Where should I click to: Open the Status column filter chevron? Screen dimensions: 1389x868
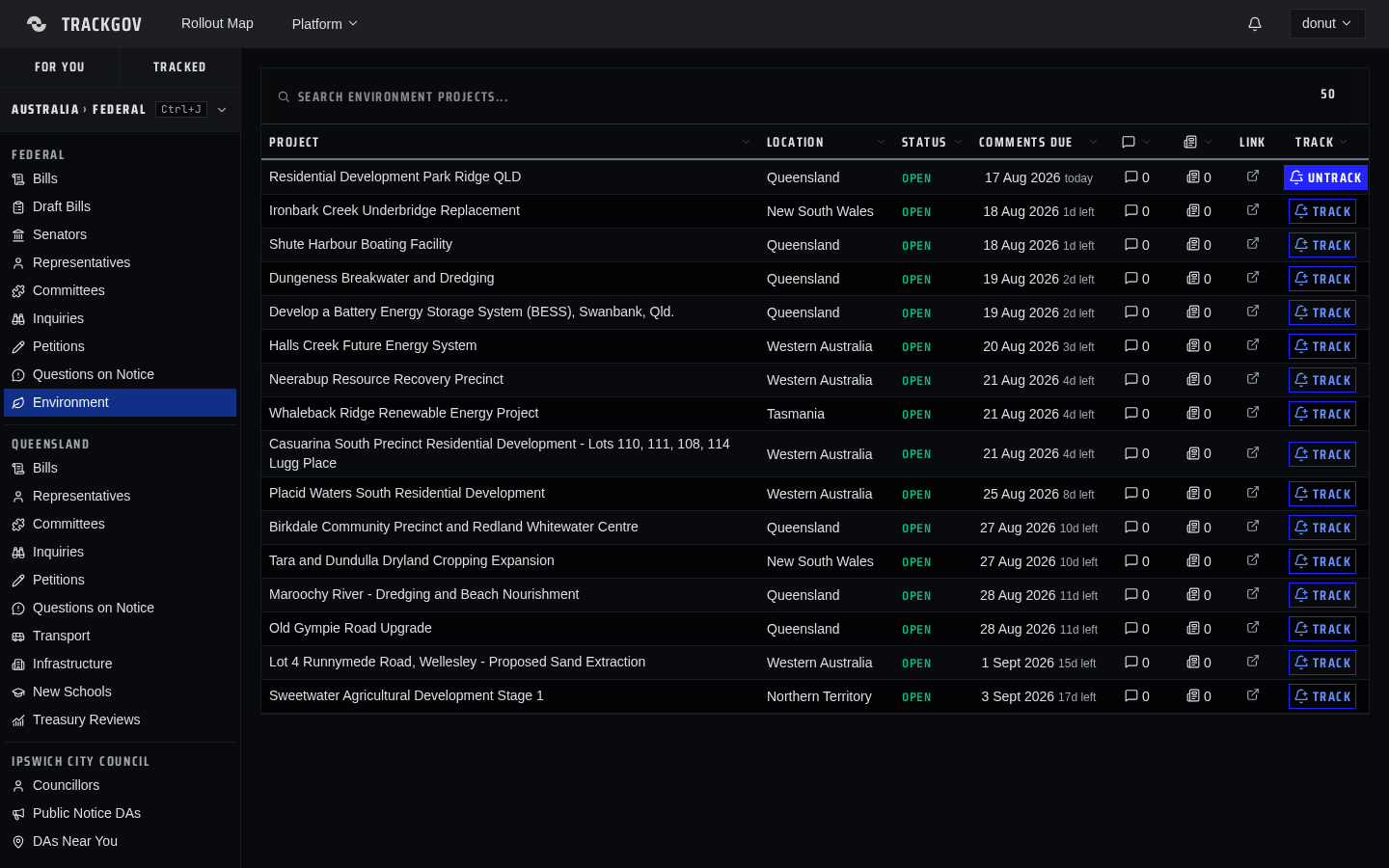pos(958,143)
